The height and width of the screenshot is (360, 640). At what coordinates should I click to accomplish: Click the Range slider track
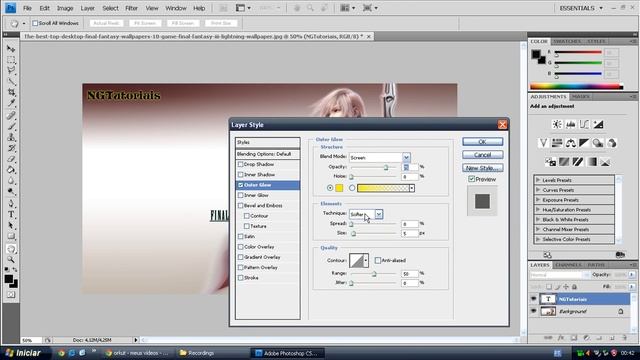pyautogui.click(x=373, y=273)
